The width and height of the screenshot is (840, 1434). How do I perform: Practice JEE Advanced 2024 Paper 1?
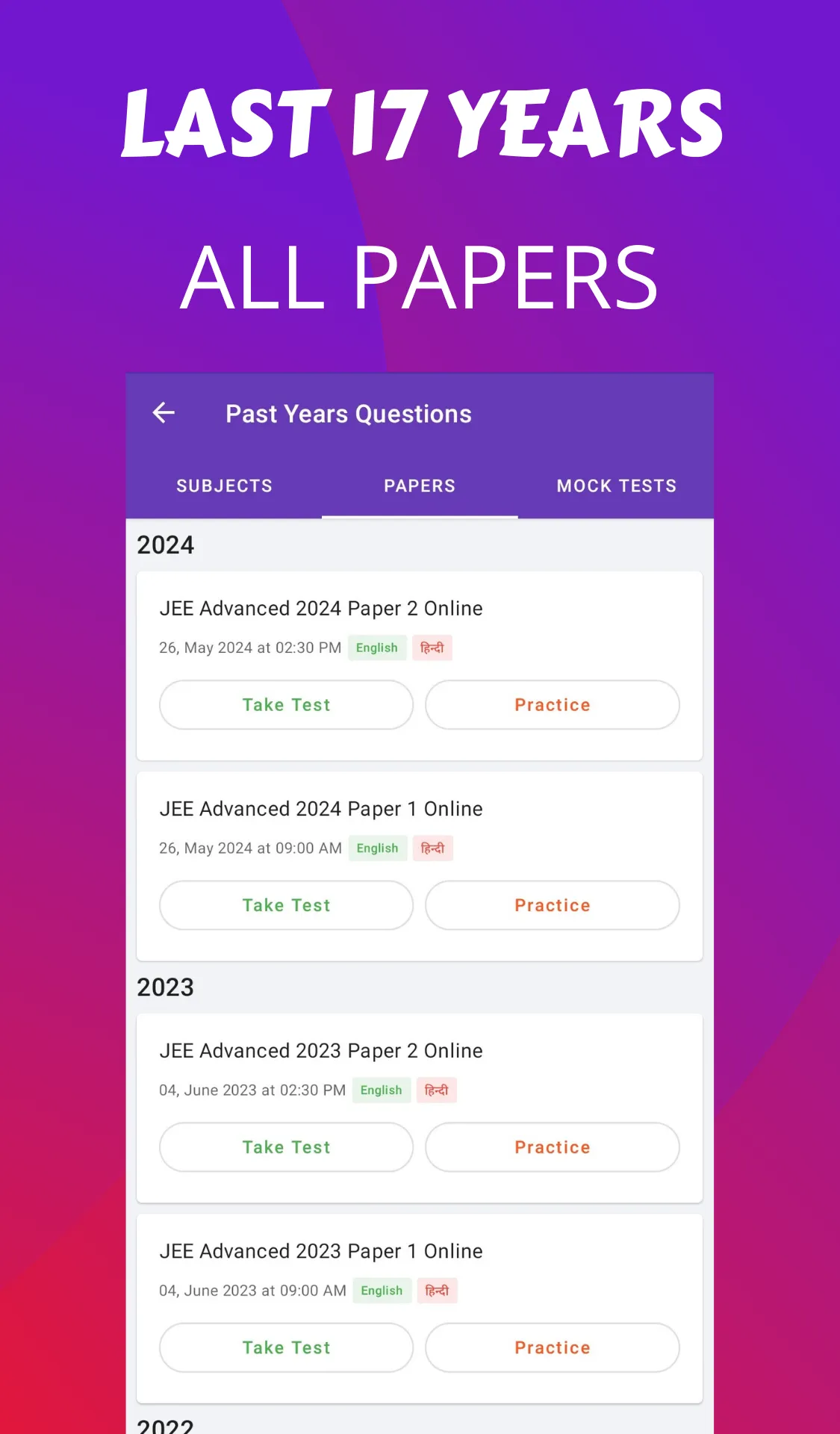point(552,905)
